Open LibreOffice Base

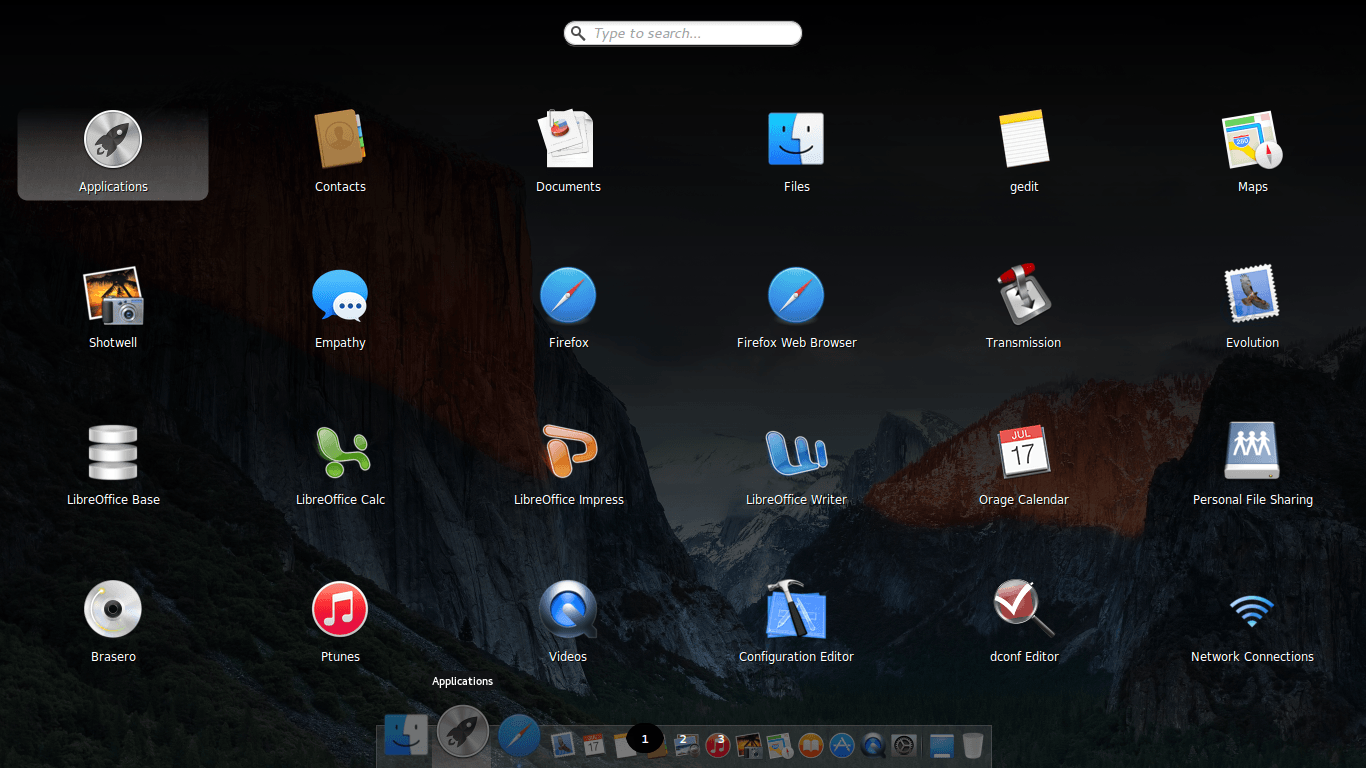113,466
